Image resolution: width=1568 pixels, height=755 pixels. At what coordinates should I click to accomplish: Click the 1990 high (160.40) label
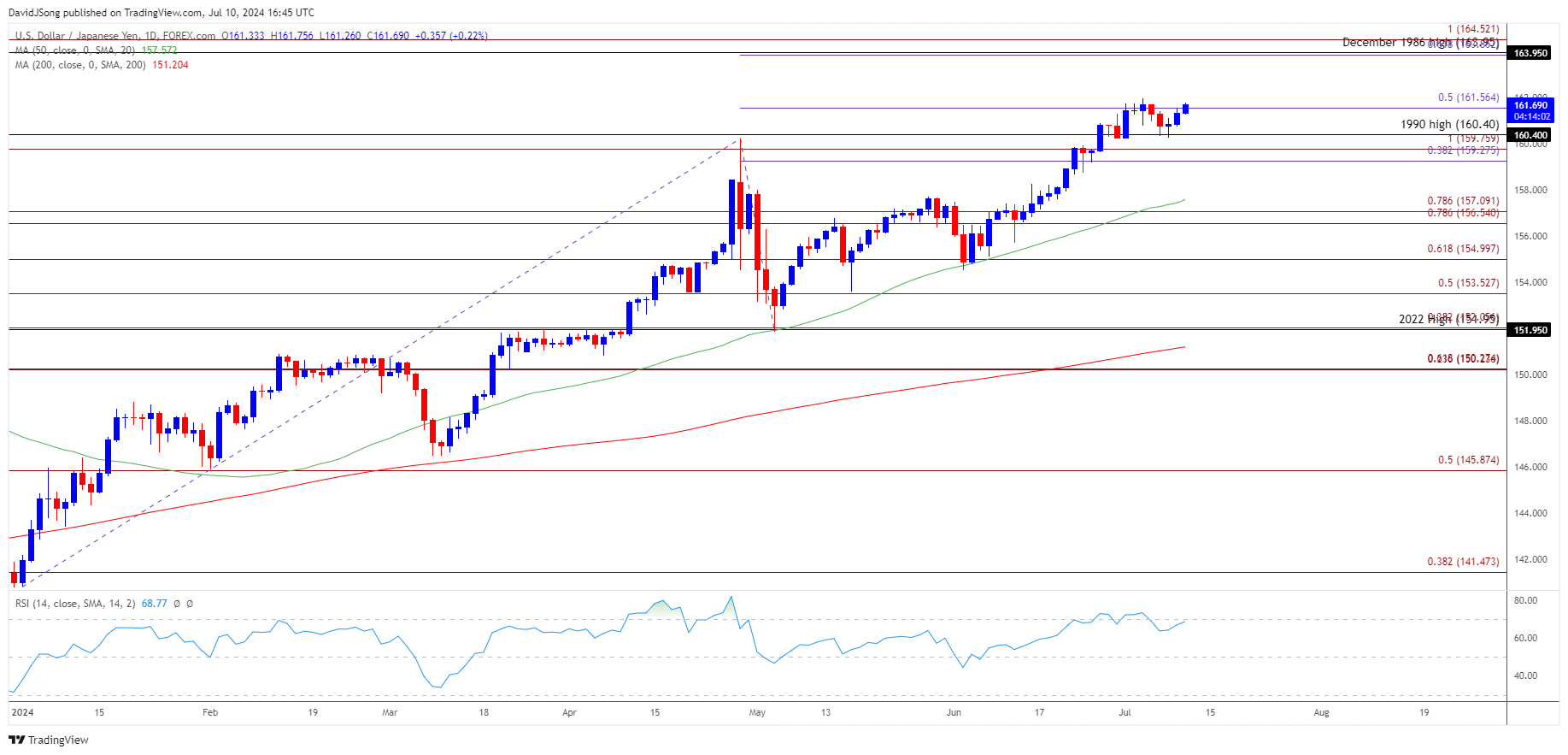1449,124
